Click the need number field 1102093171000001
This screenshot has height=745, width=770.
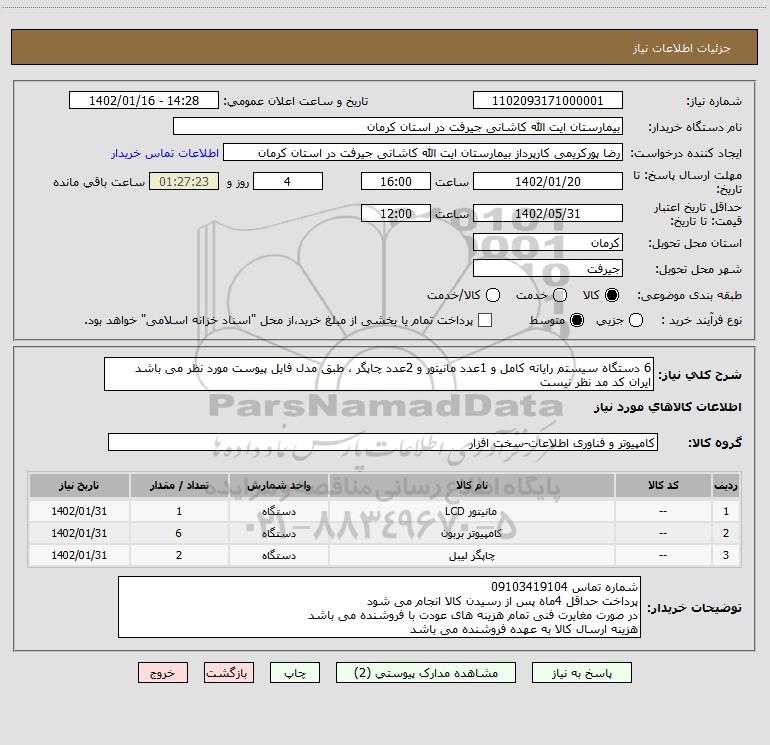(548, 100)
